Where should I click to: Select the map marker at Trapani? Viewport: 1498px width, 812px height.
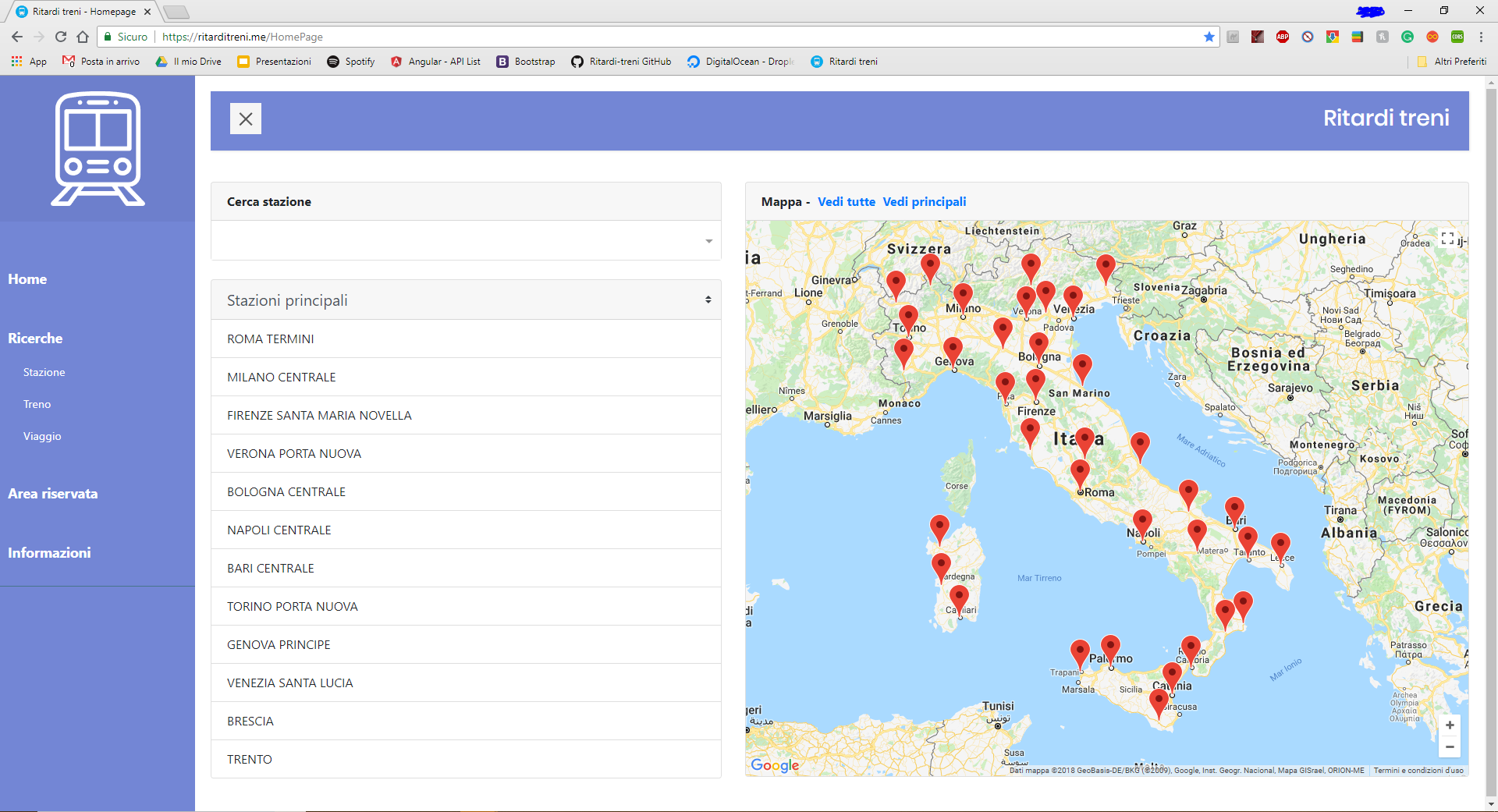pos(1080,654)
